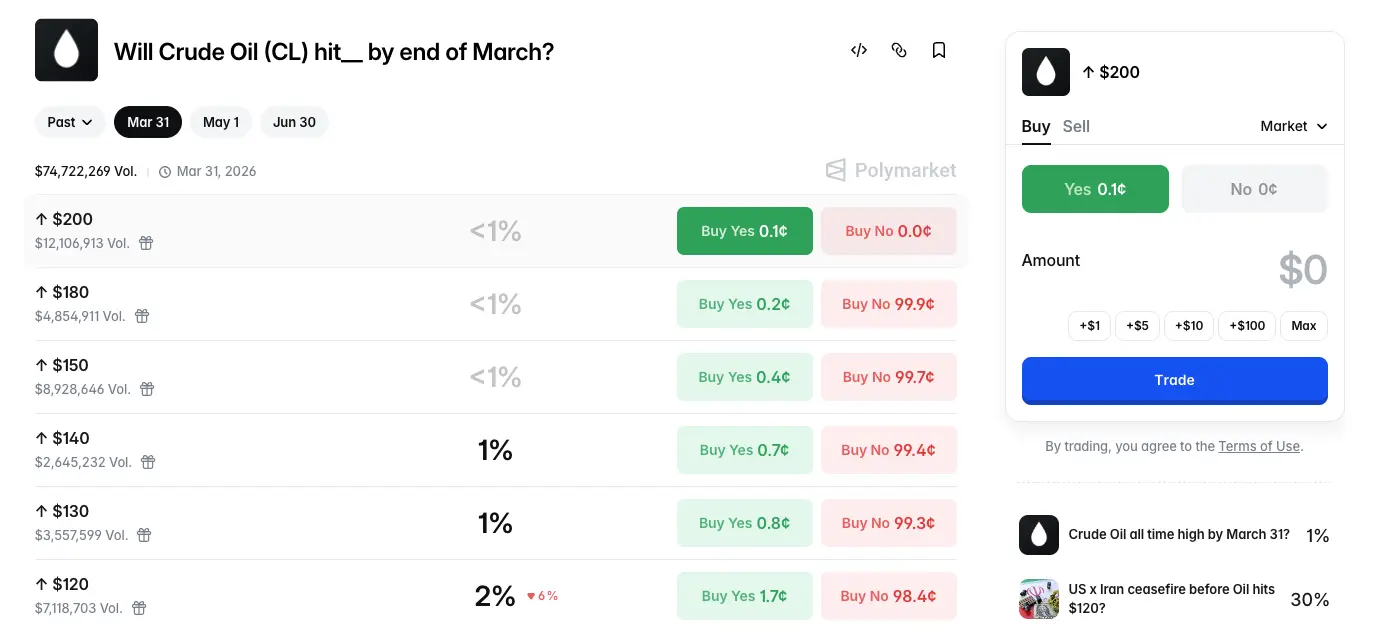This screenshot has height=631, width=1377.
Task: Bookmark this market
Action: click(939, 50)
